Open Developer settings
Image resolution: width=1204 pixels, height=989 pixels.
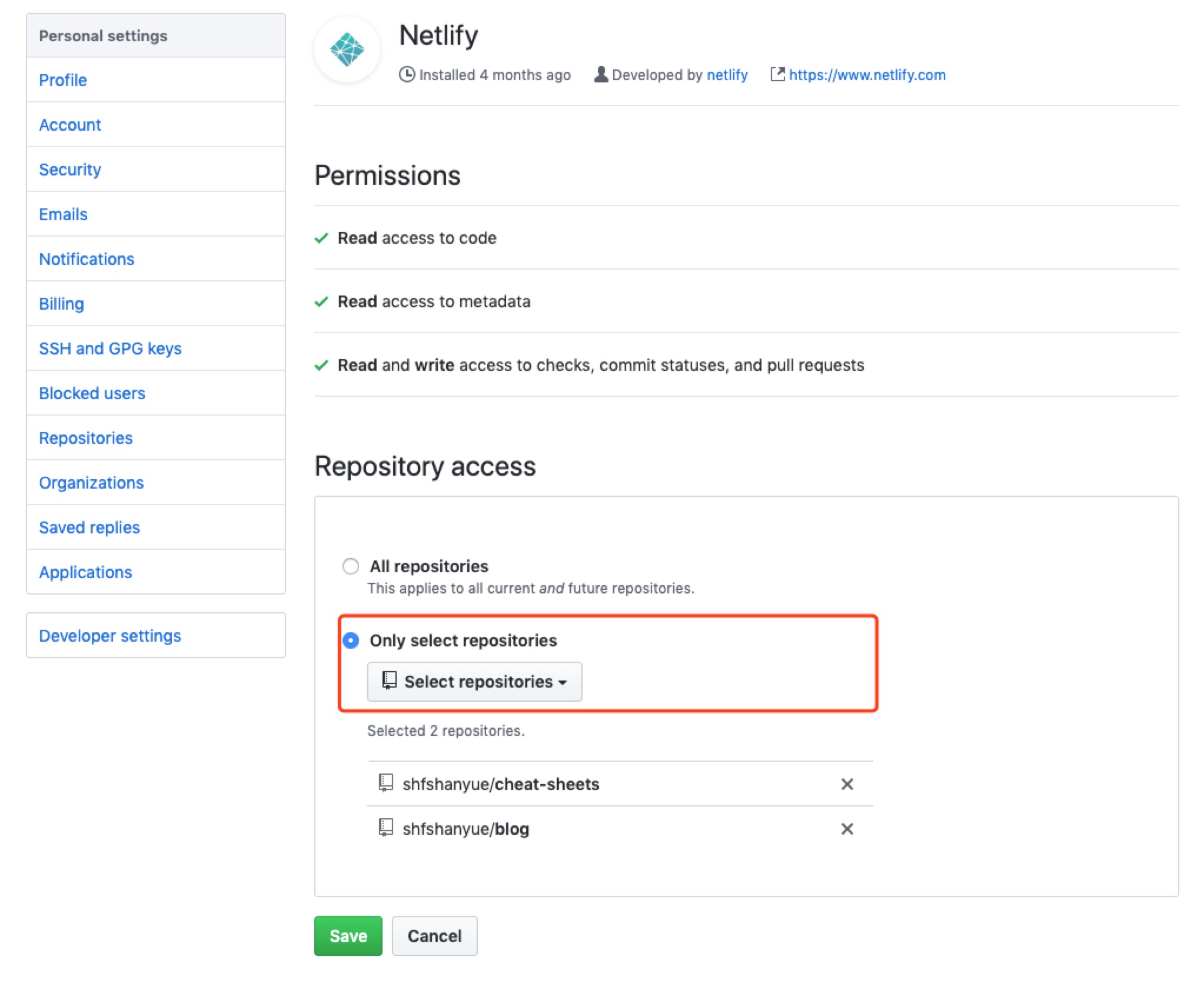point(110,636)
